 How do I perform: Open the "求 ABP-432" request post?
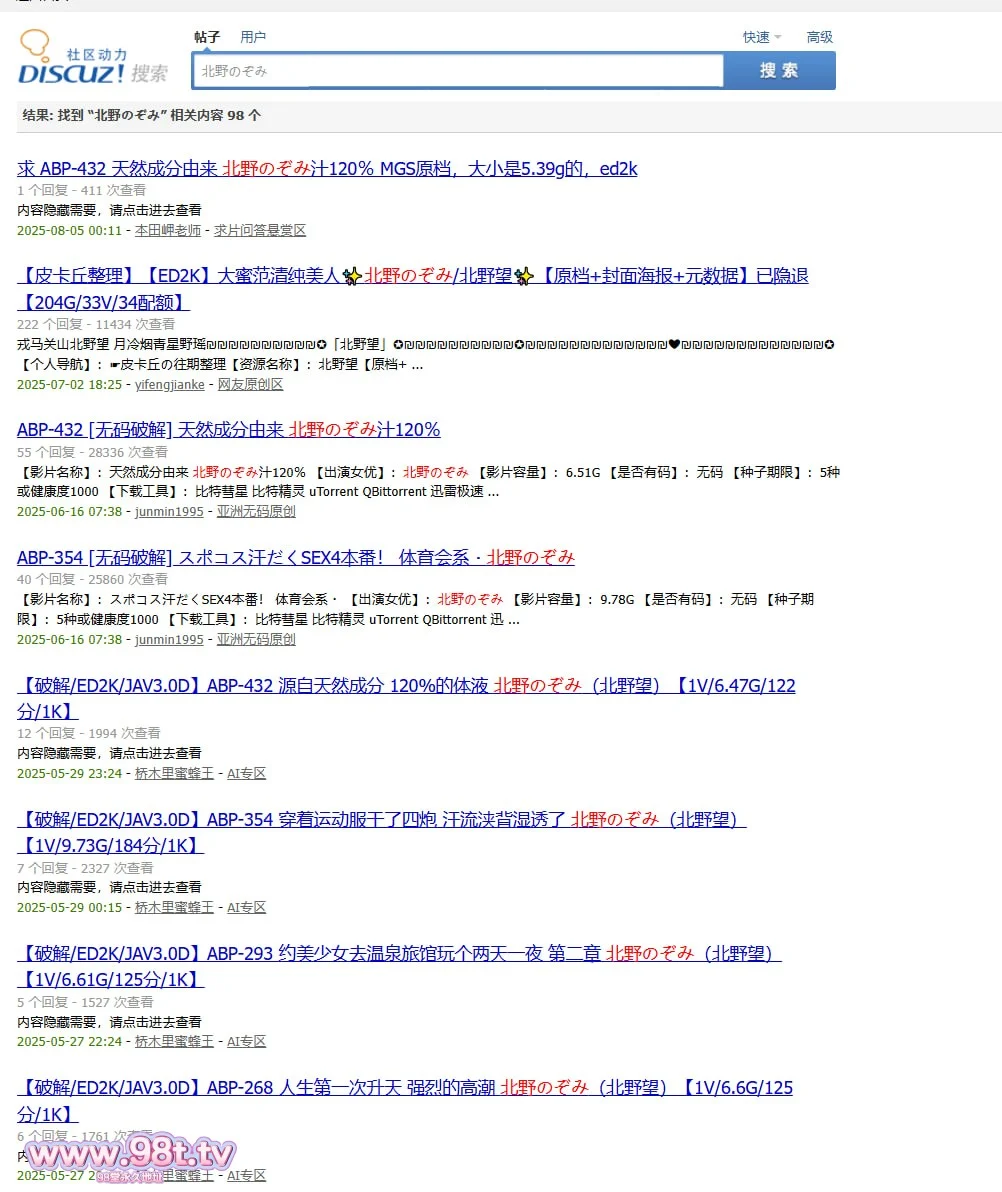coord(327,169)
